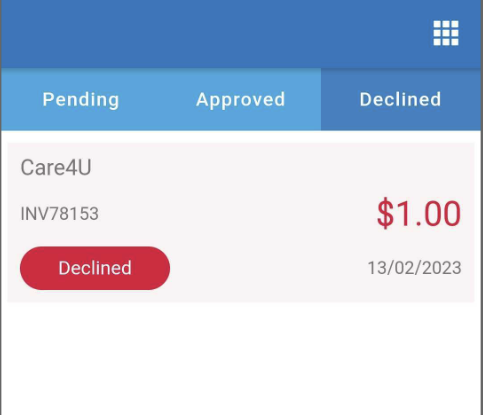Select the Declined tab

click(401, 99)
